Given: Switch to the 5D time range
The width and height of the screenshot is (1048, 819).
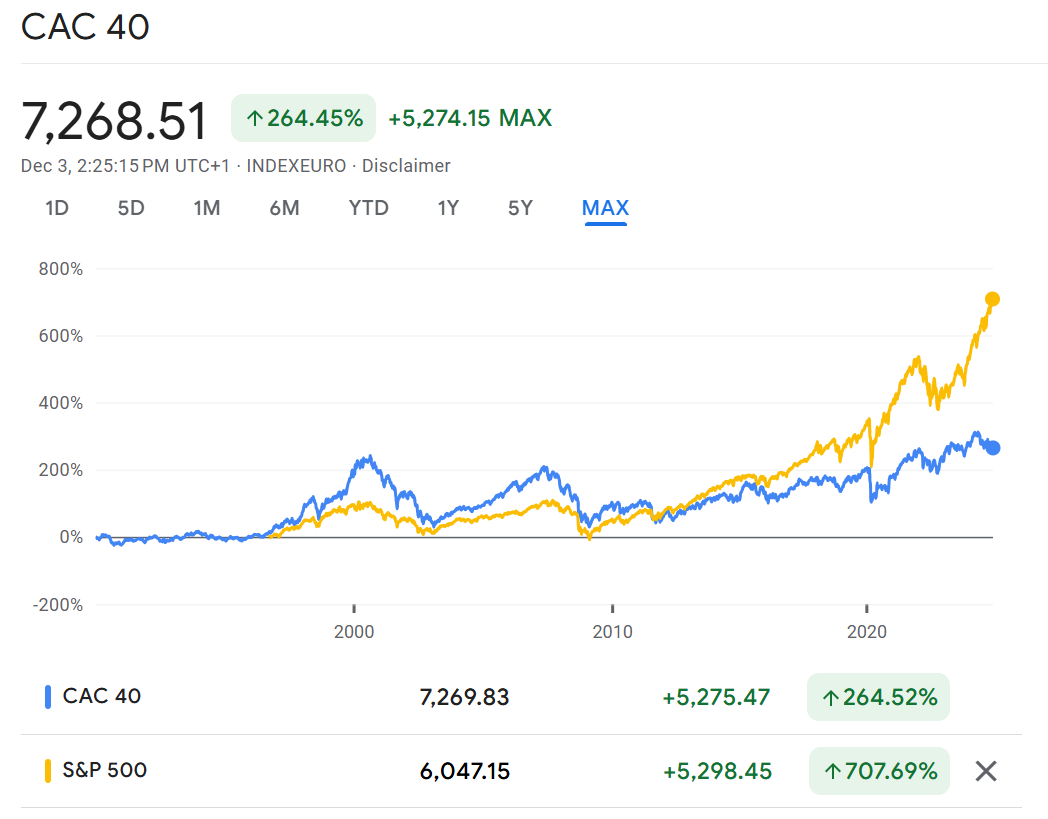Looking at the screenshot, I should [x=131, y=208].
